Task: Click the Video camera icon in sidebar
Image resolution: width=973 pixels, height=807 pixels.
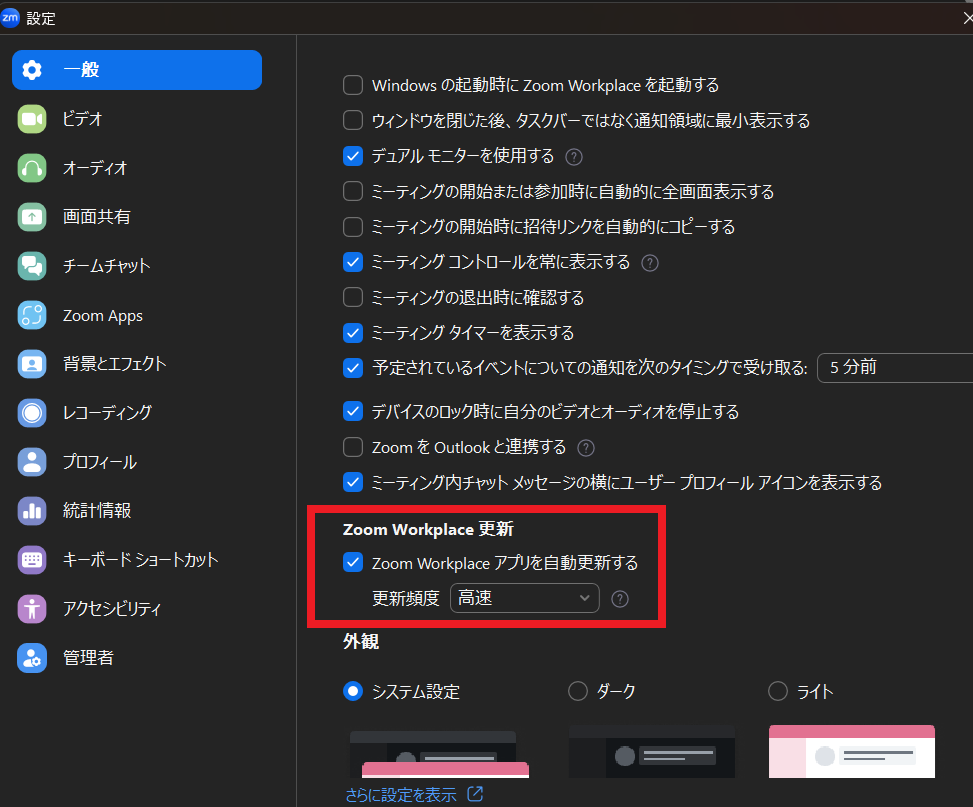Action: tap(32, 119)
